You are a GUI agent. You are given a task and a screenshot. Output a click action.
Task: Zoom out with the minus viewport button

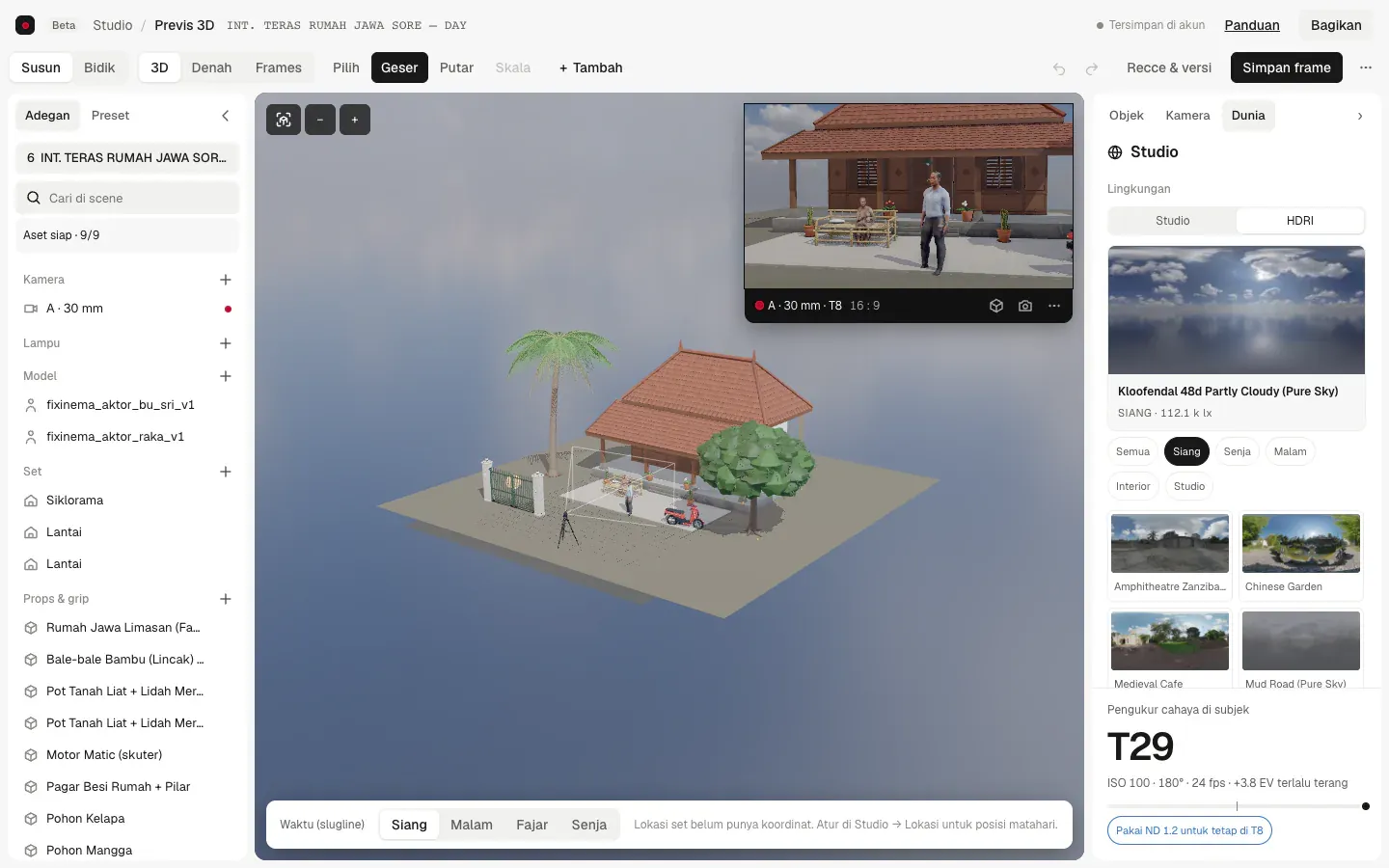click(x=320, y=120)
